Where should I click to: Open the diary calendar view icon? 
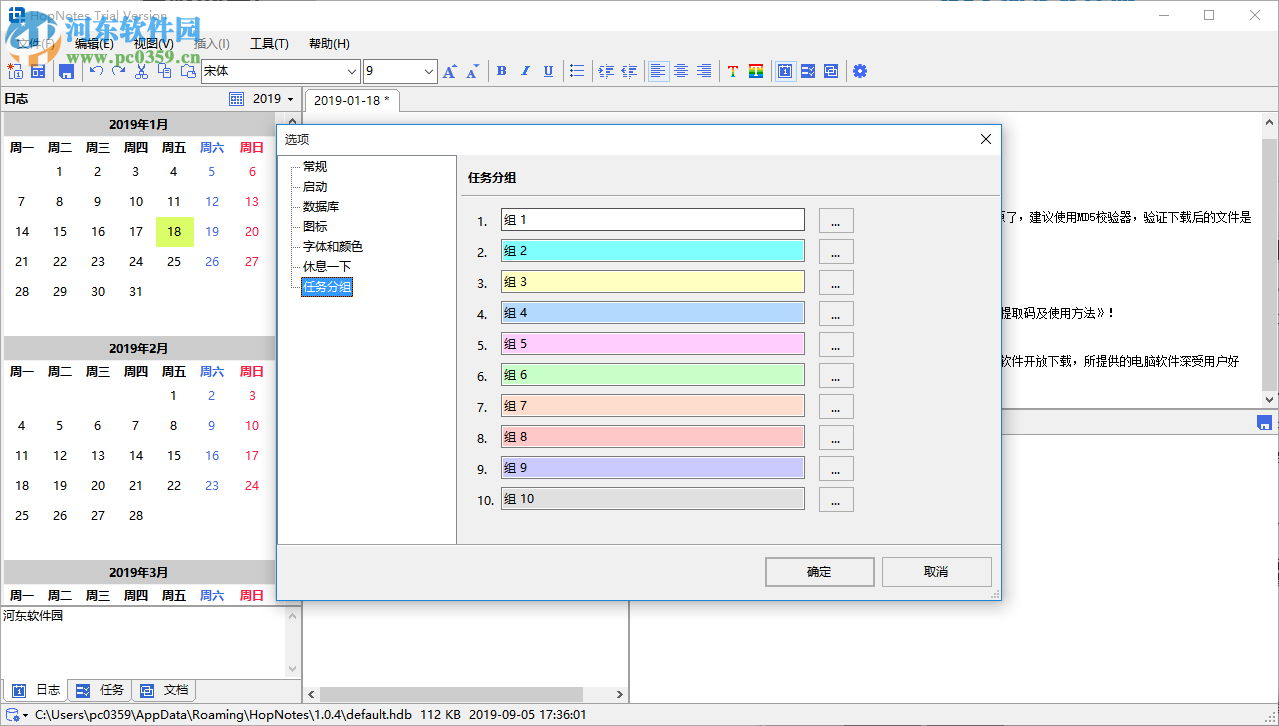click(x=785, y=71)
